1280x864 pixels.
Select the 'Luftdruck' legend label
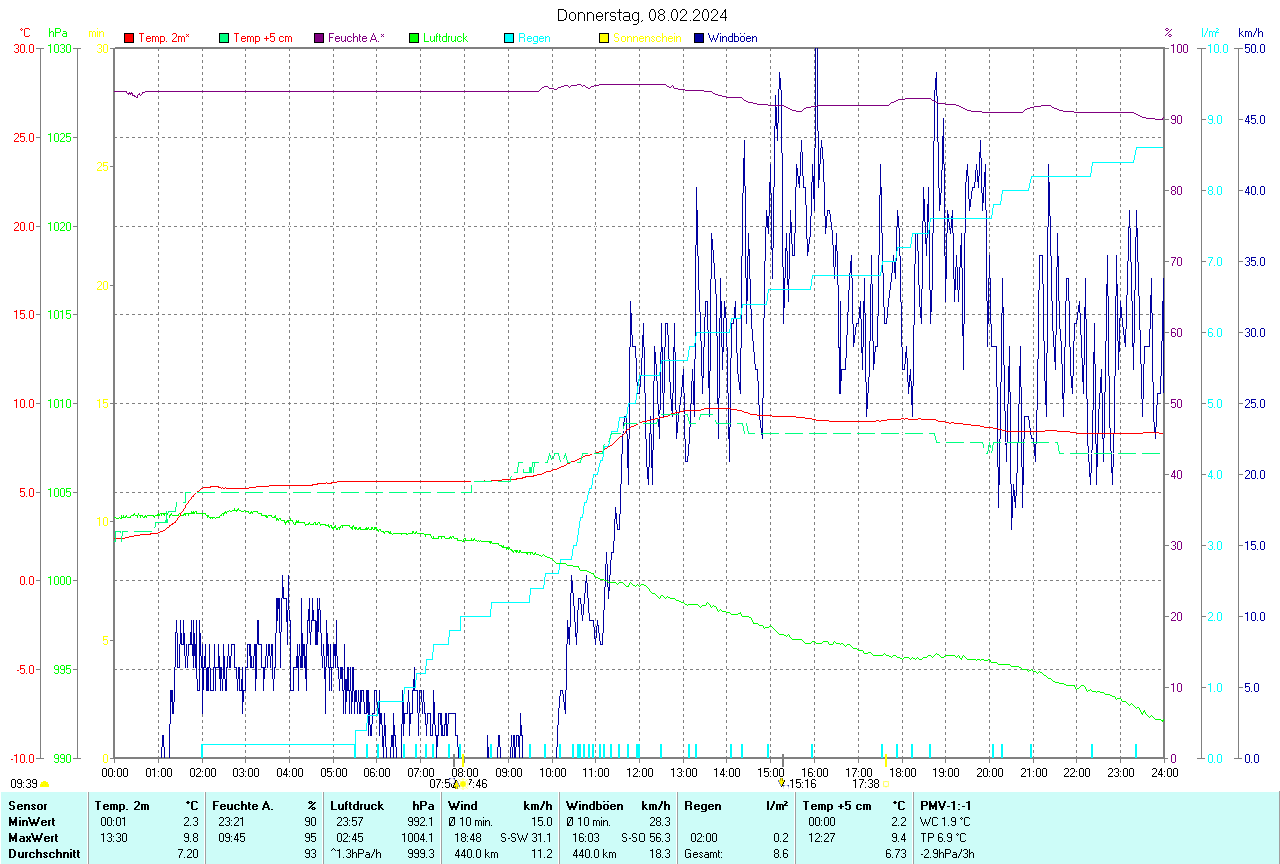[445, 38]
